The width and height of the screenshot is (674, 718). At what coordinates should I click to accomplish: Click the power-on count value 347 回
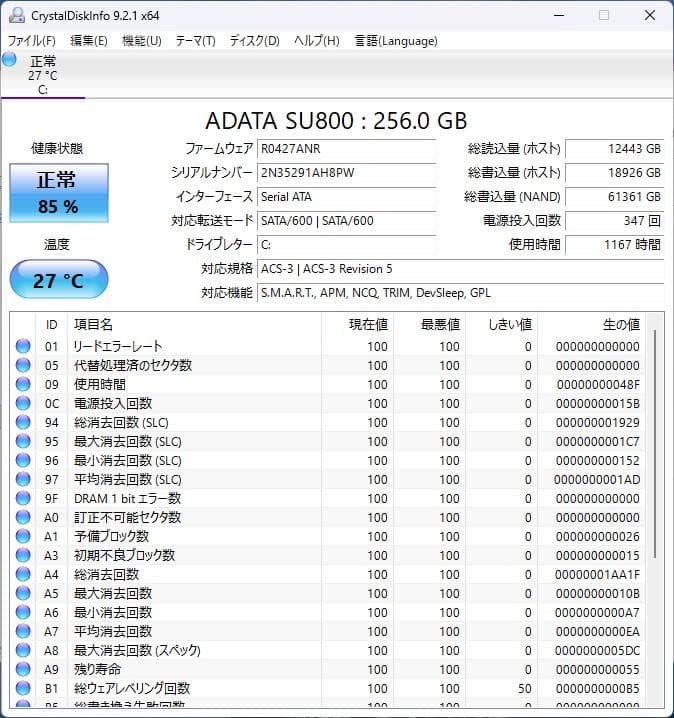tap(614, 221)
